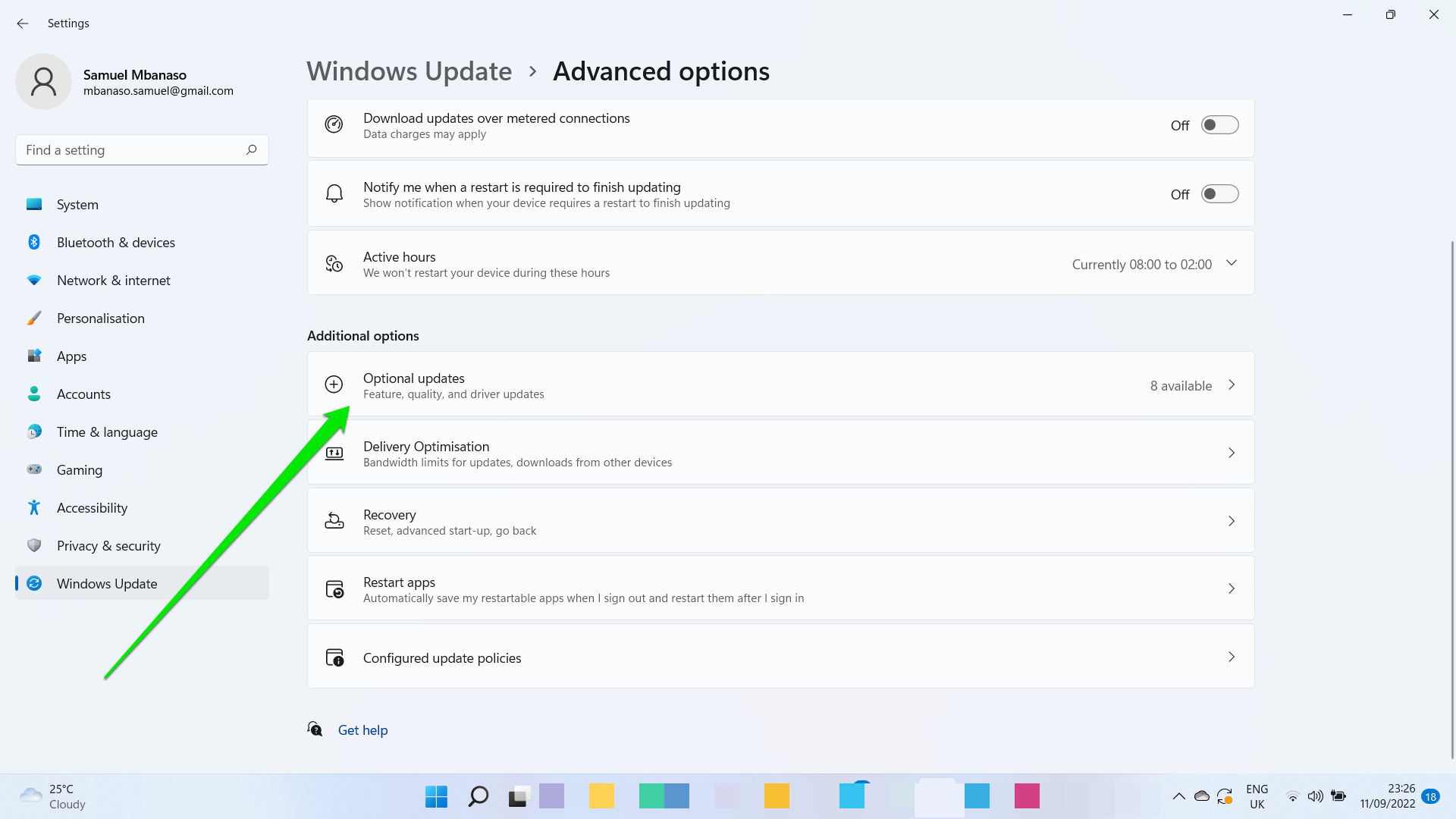Click the Optional updates plus icon
Viewport: 1456px width, 819px height.
pyautogui.click(x=334, y=384)
